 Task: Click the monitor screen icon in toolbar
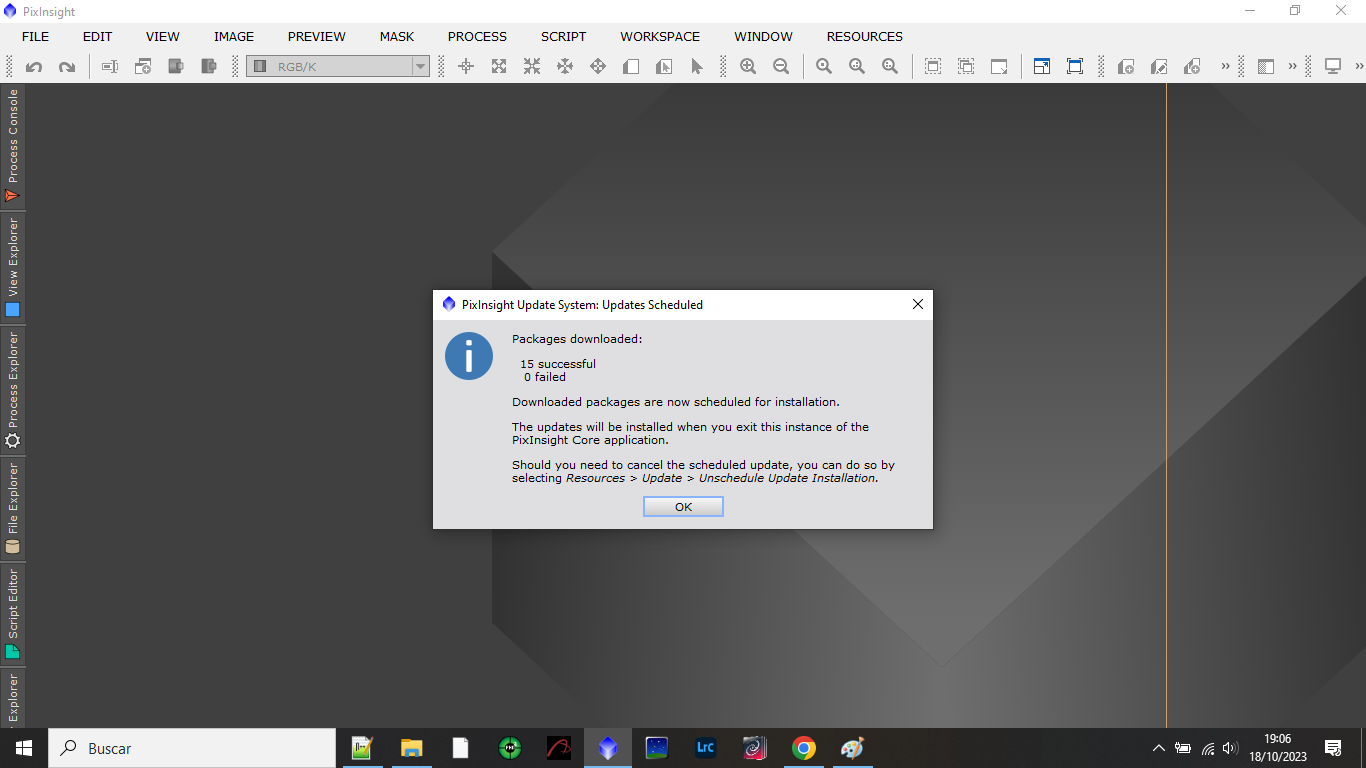[x=1333, y=67]
